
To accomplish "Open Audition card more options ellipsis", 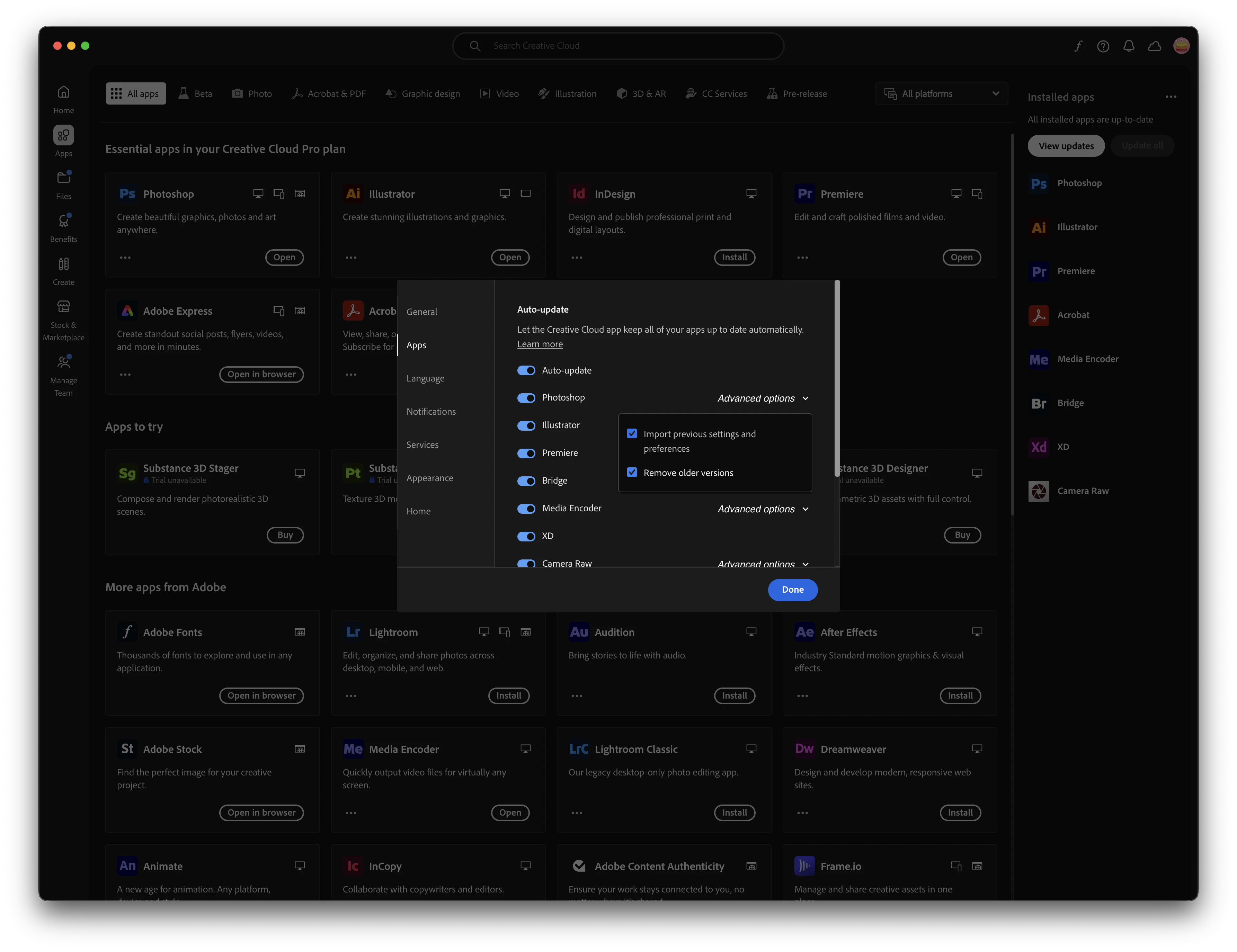I will [x=577, y=695].
